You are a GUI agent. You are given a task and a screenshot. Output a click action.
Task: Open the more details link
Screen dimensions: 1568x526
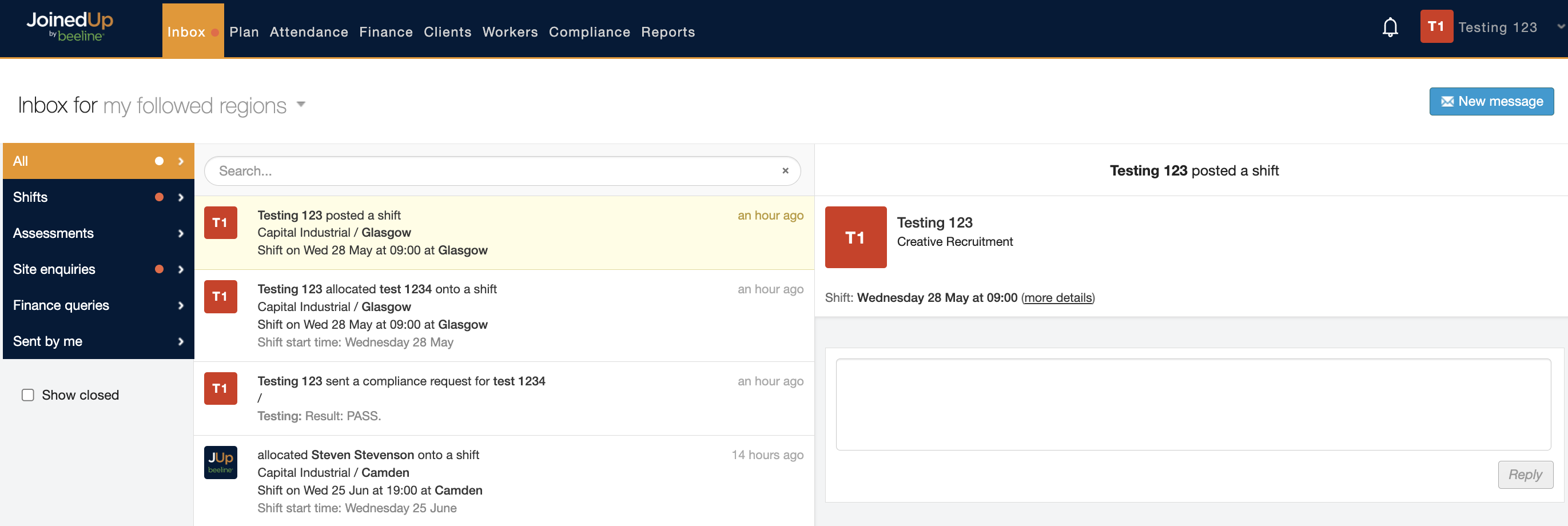click(1057, 298)
